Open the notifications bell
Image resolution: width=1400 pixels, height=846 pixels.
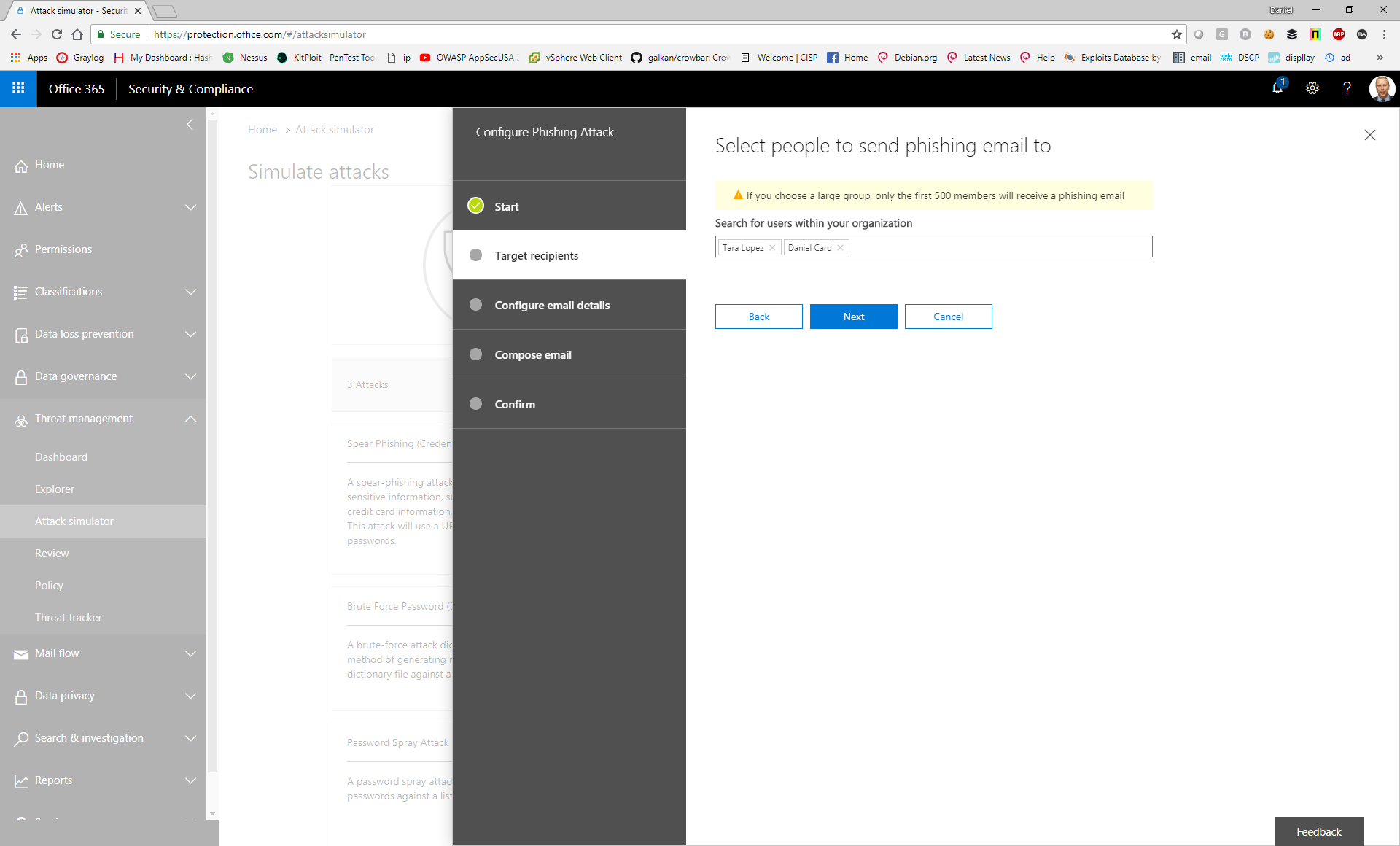click(1277, 88)
